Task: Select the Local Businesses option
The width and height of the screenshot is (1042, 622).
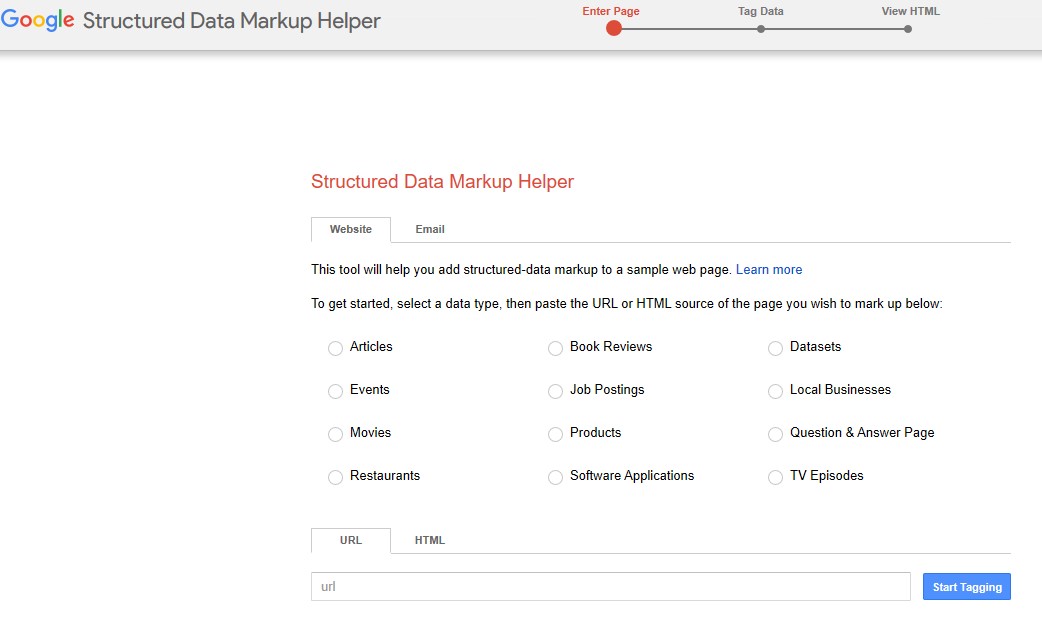Action: coord(776,391)
